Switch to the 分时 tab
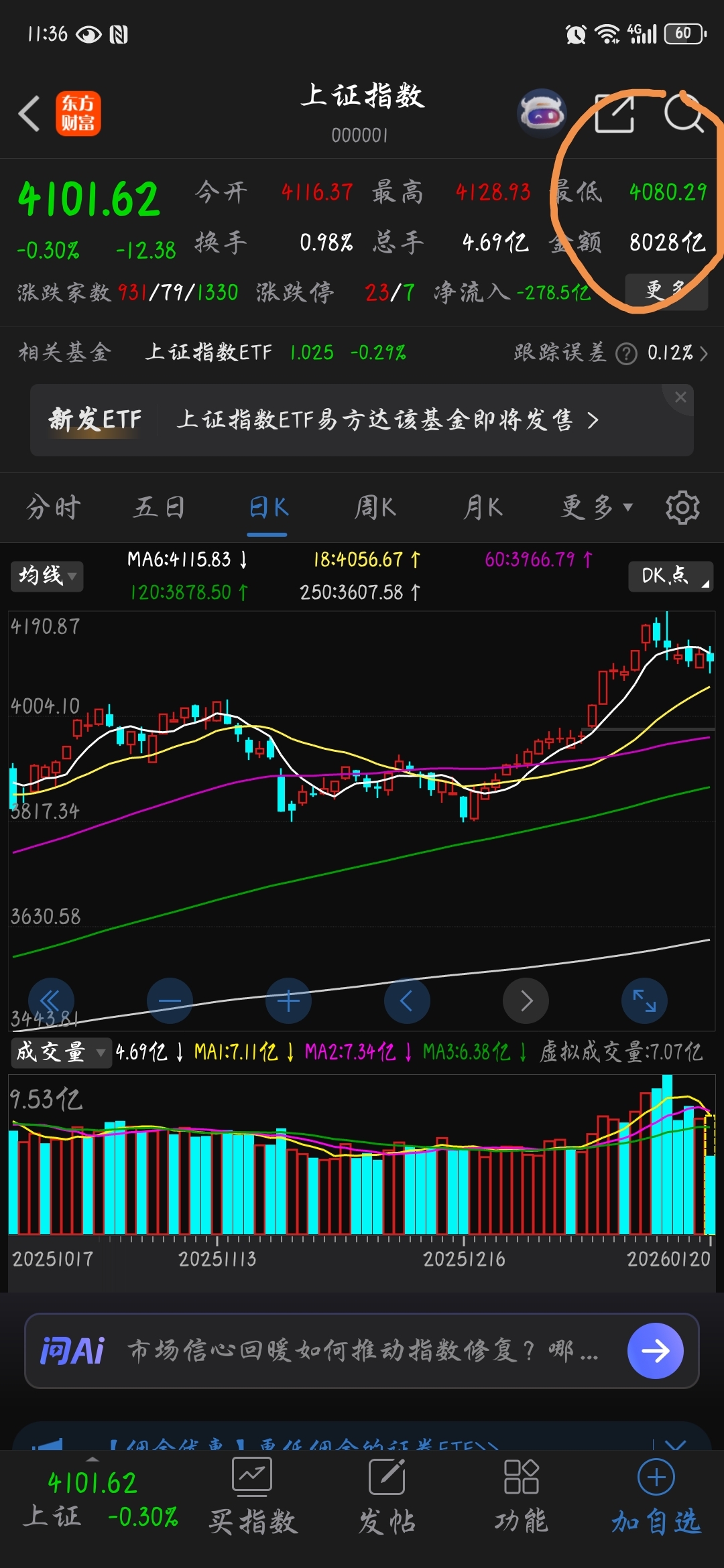Image resolution: width=724 pixels, height=1568 pixels. click(54, 507)
